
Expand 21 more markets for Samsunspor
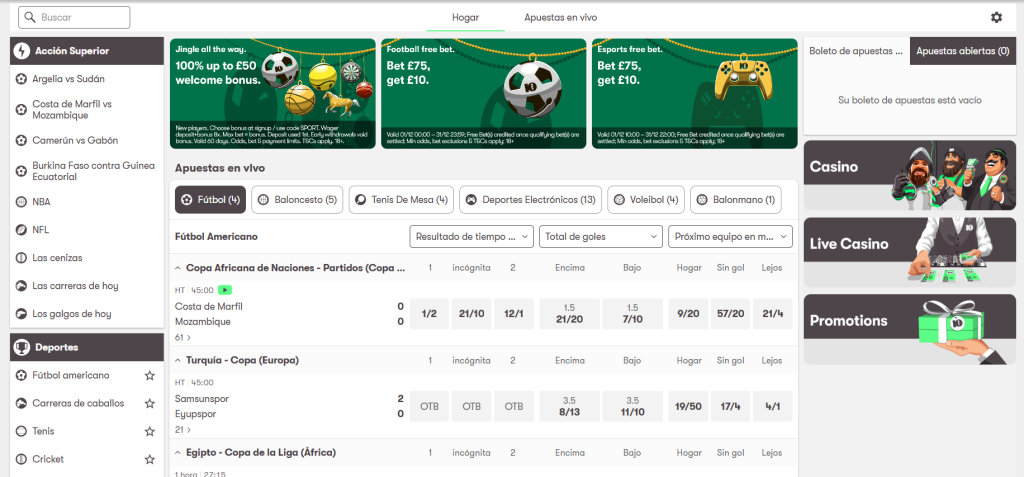[183, 430]
